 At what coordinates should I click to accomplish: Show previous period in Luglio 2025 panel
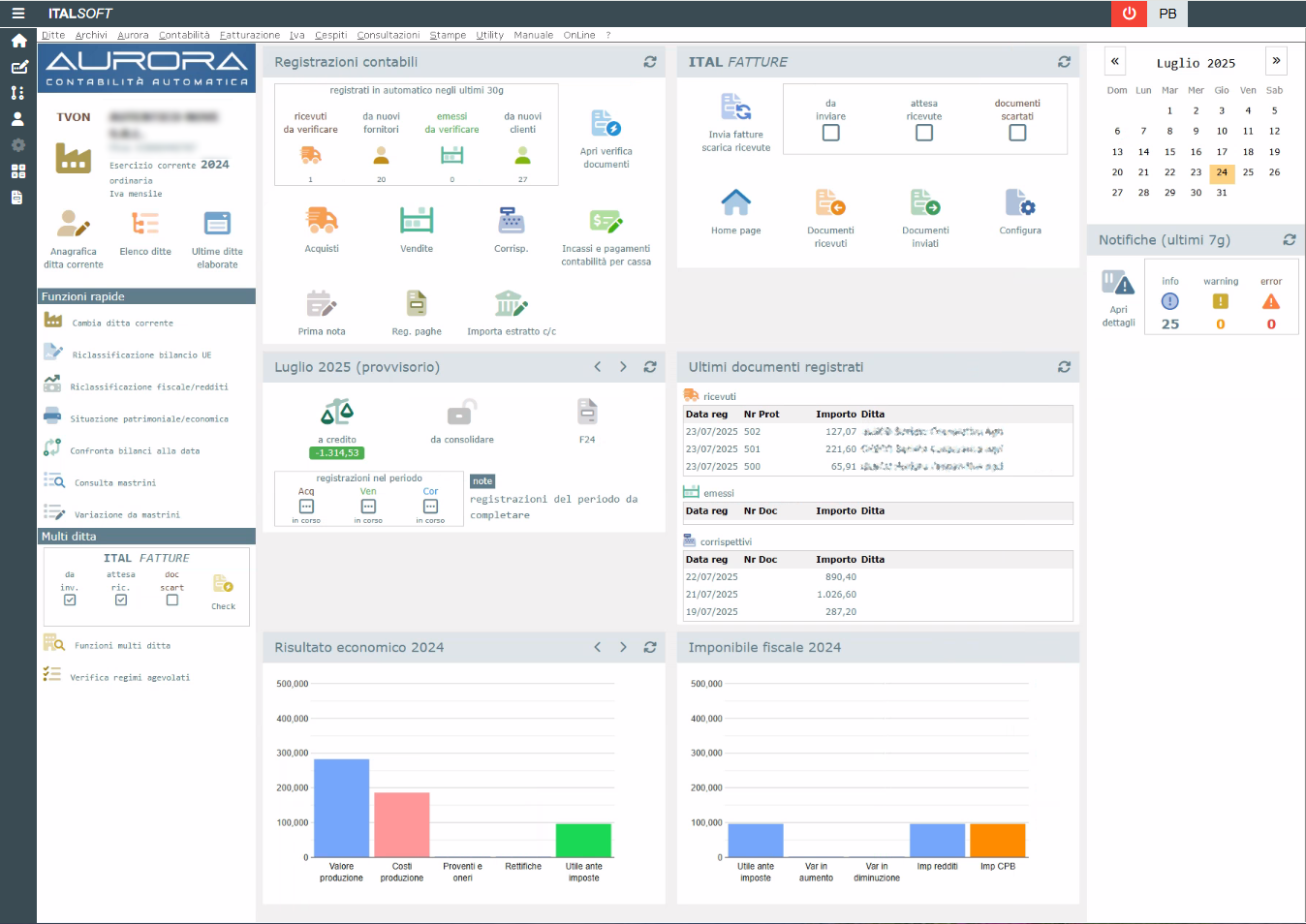[597, 367]
